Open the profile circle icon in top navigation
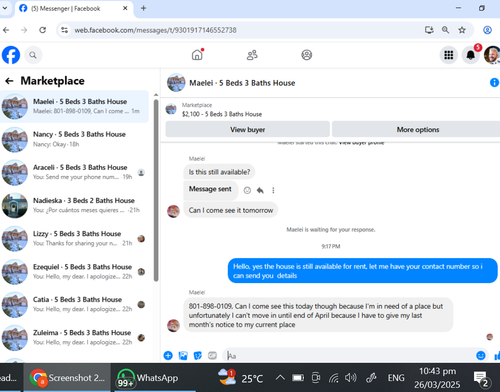Viewport: 500px width, 392px height. pos(307,55)
